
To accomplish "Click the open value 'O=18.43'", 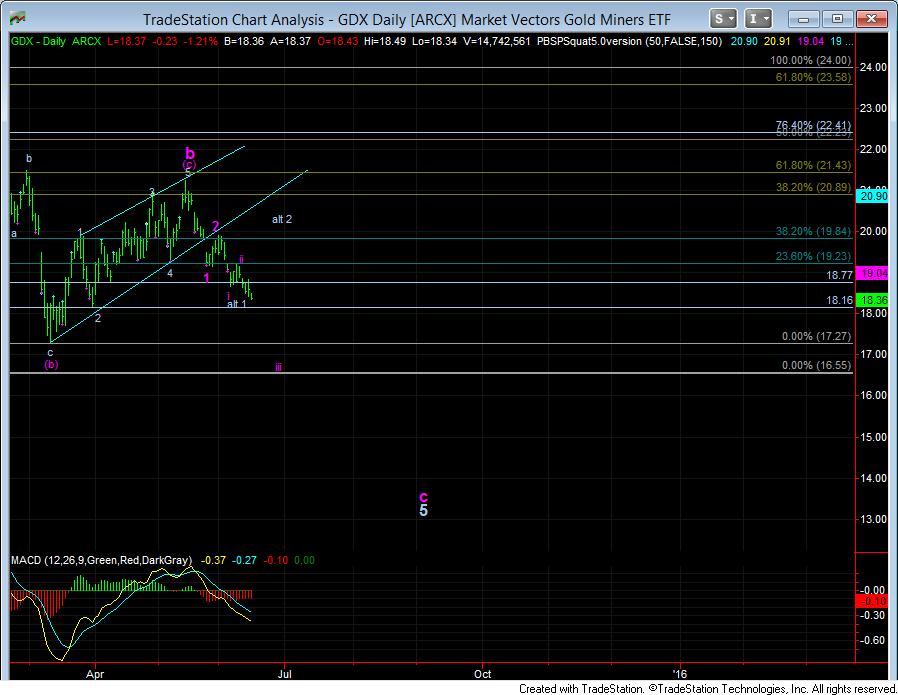I will click(338, 41).
